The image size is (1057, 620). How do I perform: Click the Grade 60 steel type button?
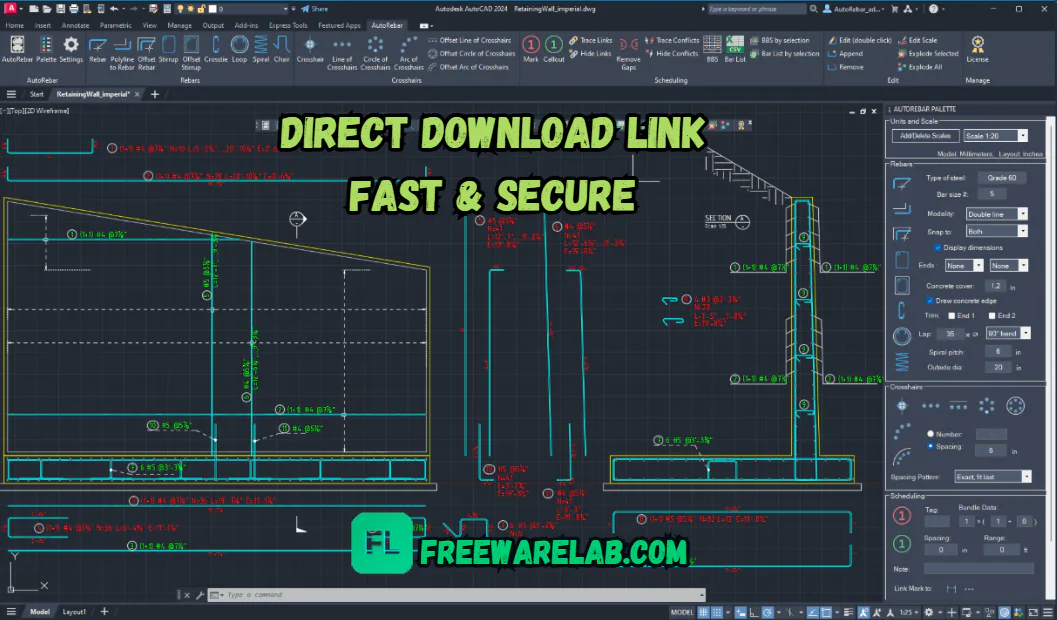pos(1002,178)
